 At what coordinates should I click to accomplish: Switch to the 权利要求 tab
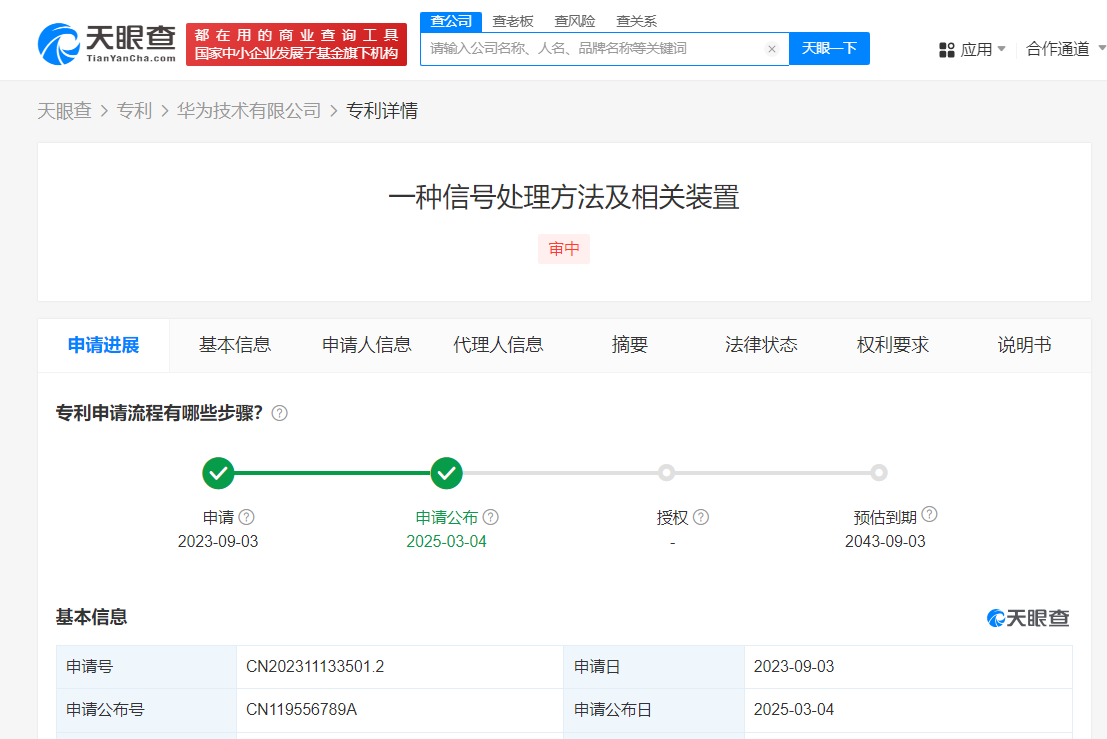click(892, 345)
